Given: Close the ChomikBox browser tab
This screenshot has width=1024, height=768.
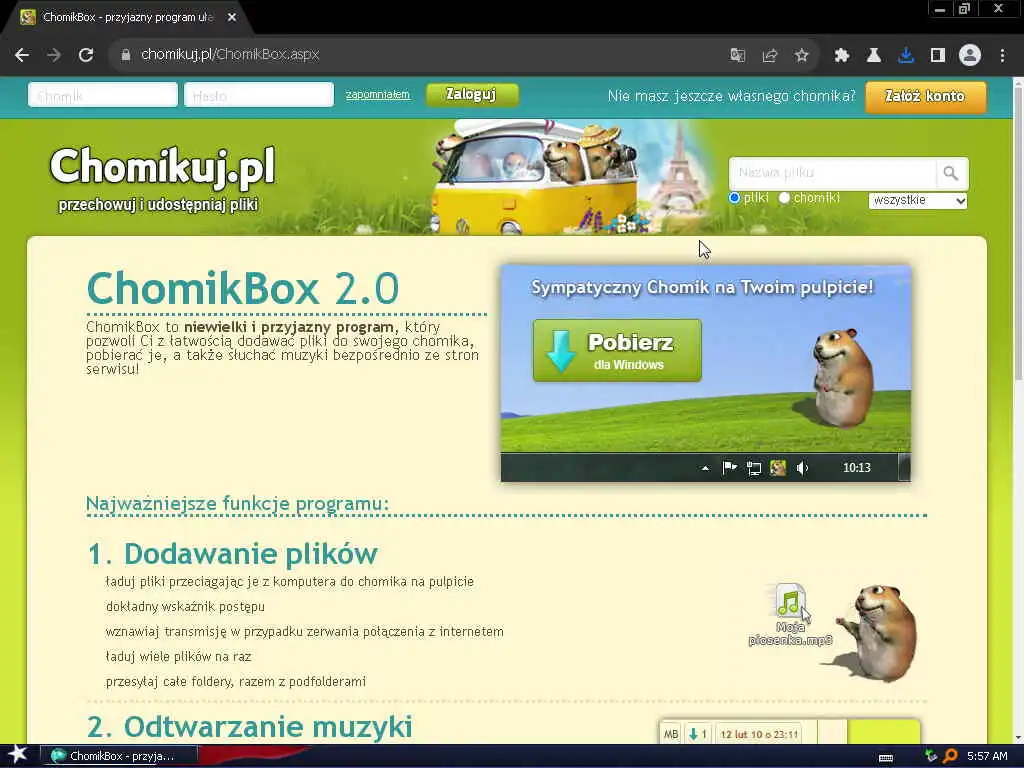Looking at the screenshot, I should click(232, 18).
